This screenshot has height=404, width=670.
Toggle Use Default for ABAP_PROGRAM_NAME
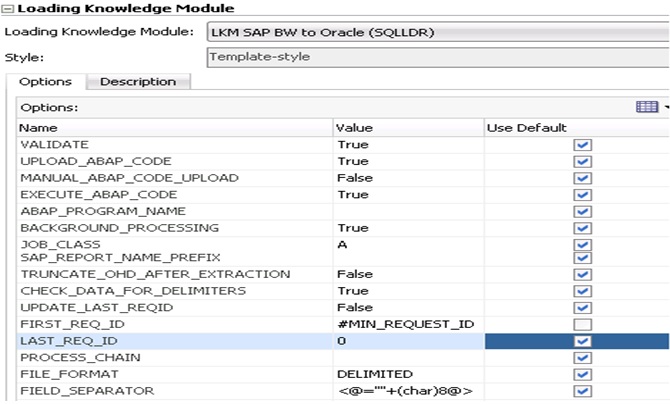click(582, 212)
